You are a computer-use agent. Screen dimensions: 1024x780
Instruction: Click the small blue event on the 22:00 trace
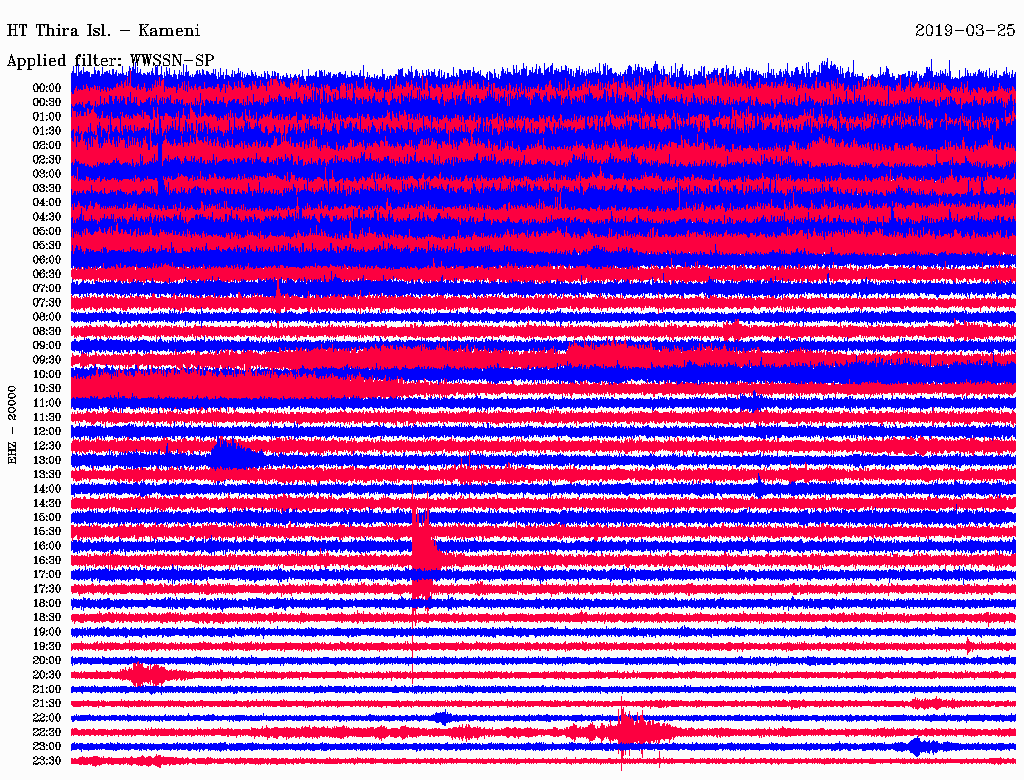(443, 718)
